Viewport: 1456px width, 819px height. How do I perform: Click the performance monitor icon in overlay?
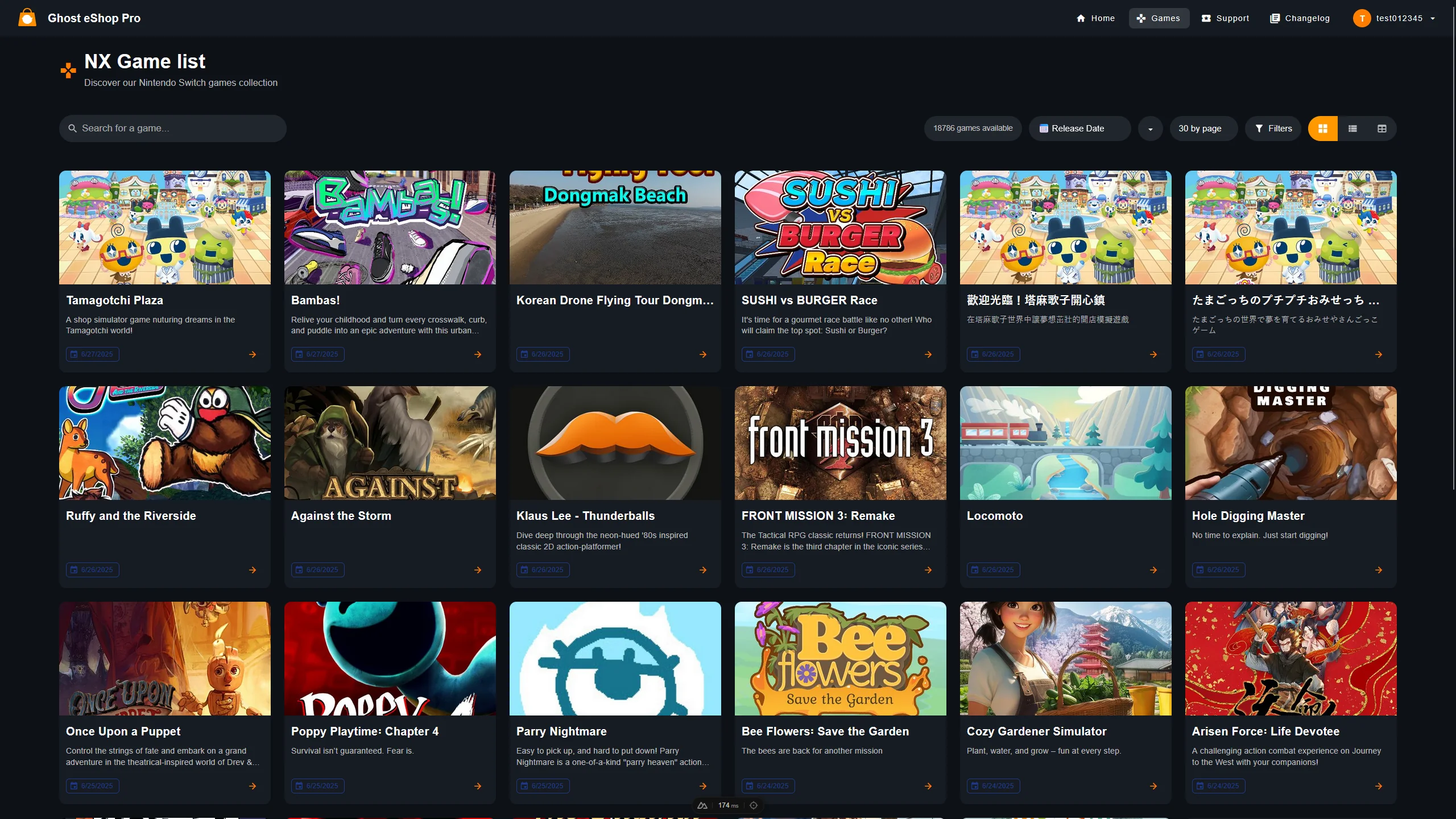702,805
